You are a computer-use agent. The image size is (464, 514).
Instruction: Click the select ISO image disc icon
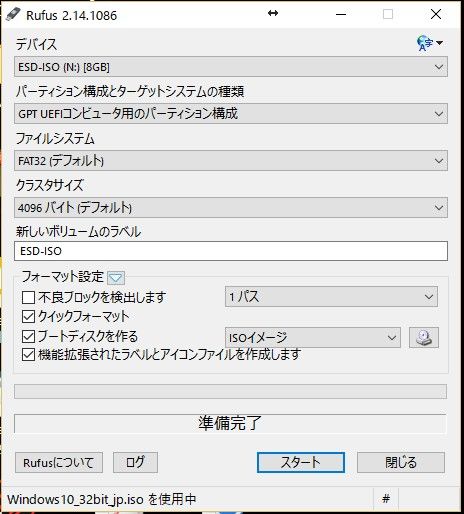click(424, 337)
